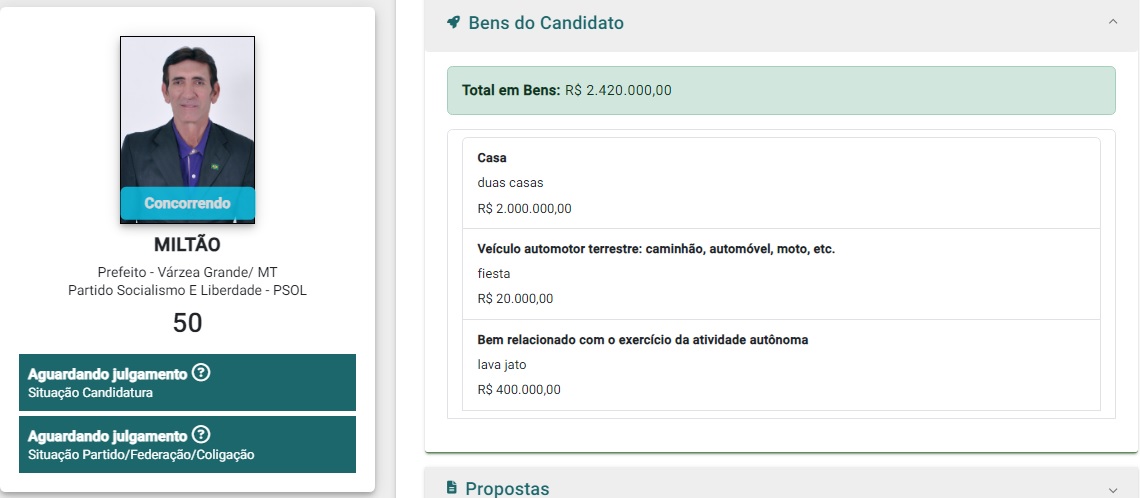The height and width of the screenshot is (498, 1140).
Task: Click help icon beside Situação Partido/Federação/Coligação status
Action: point(201,435)
